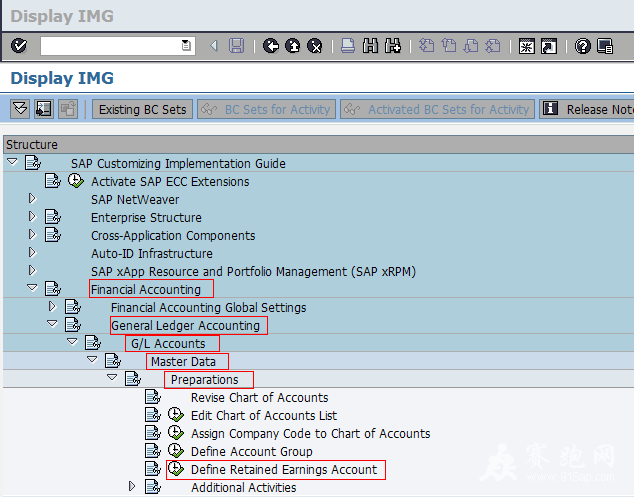The image size is (634, 497).
Task: Collapse the Master Data node
Action: tap(92, 360)
